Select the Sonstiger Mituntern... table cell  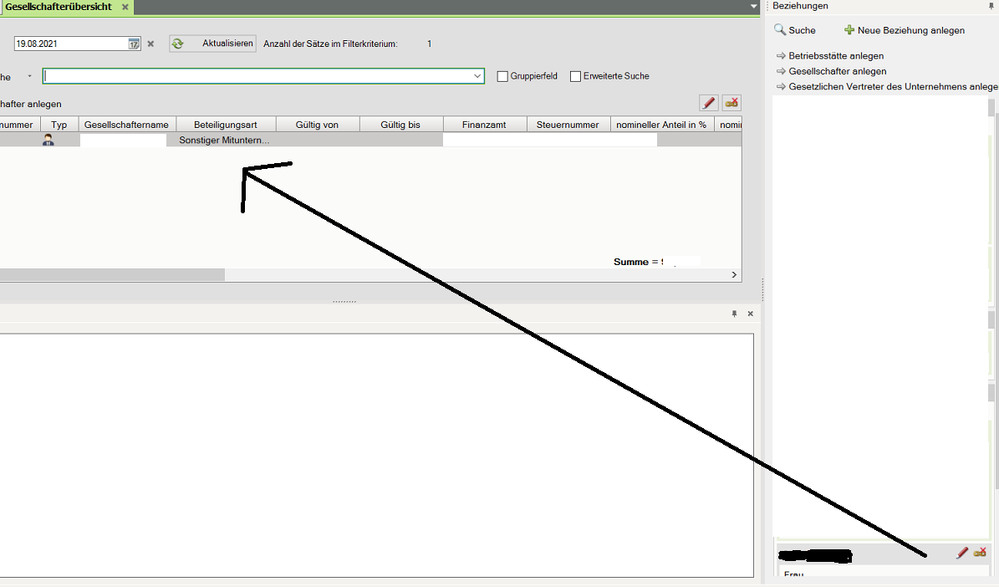pos(224,140)
